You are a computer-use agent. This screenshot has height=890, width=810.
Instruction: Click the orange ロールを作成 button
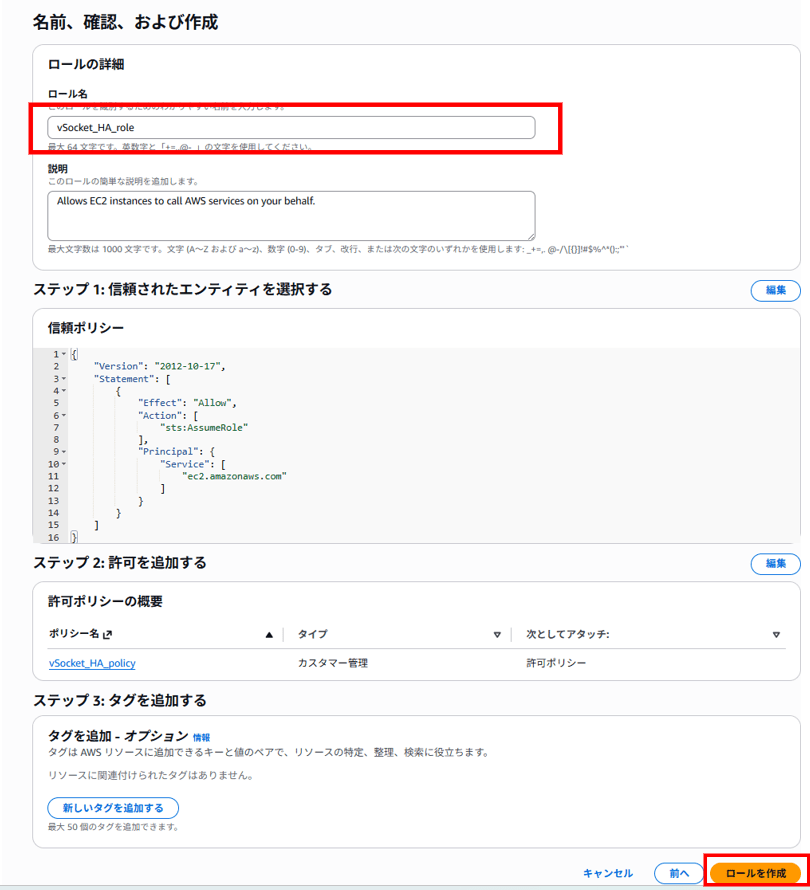click(755, 873)
